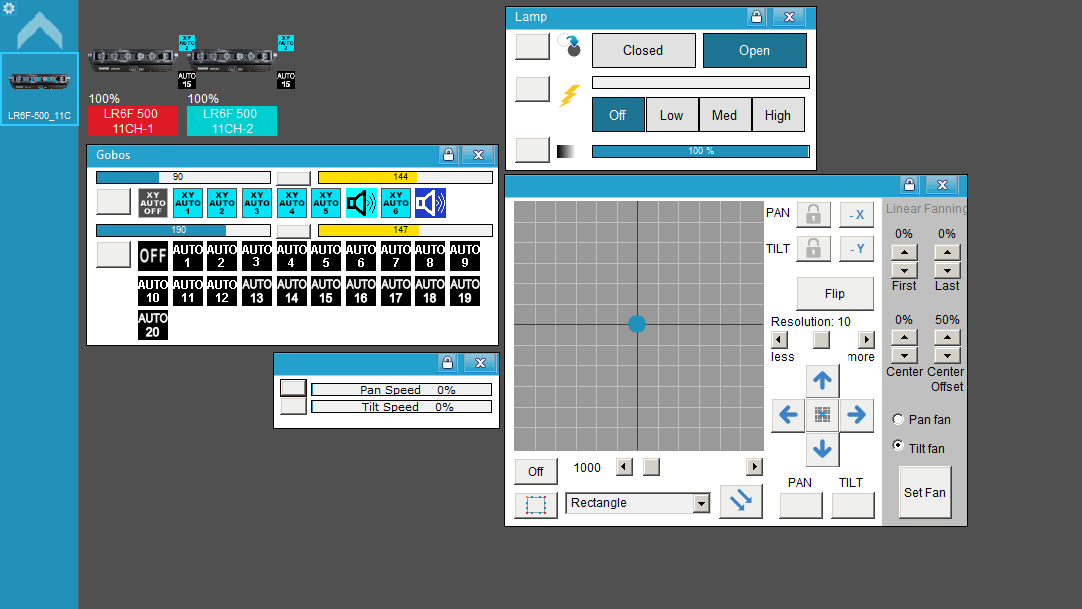The image size is (1082, 609).
Task: Select the AUTO 13 gobo
Action: pyautogui.click(x=257, y=291)
